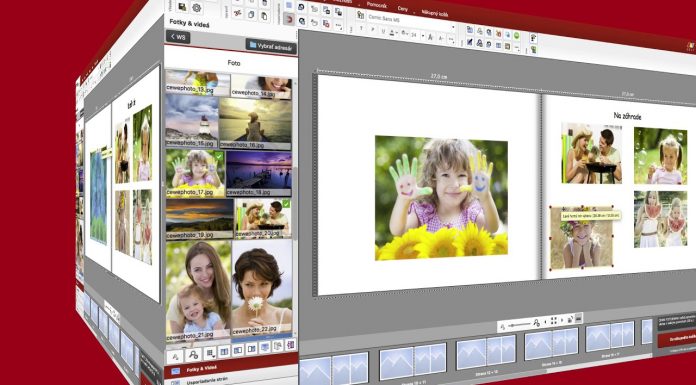The width and height of the screenshot is (696, 385).
Task: Select sunset thumbnail cewephoto_19.jpg
Action: (x=200, y=218)
